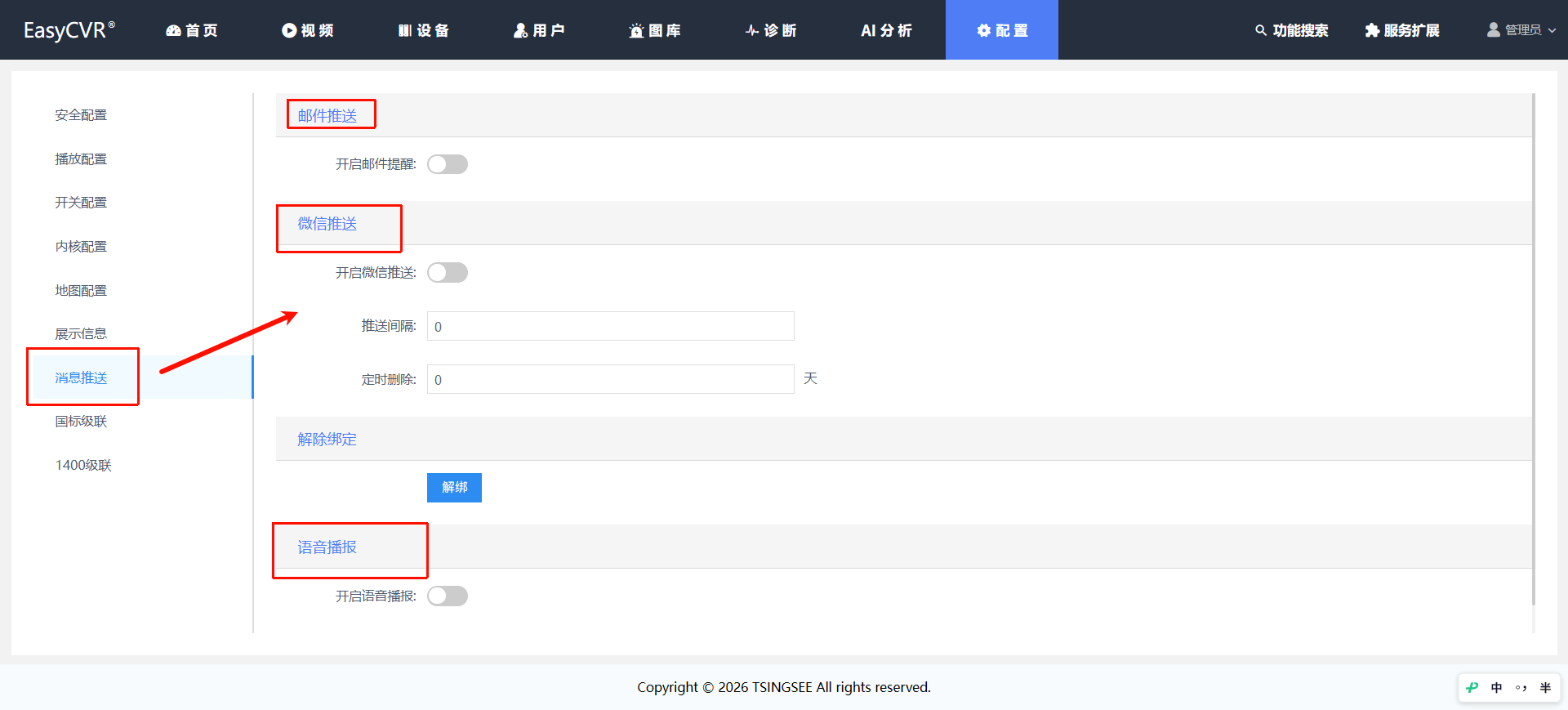Image resolution: width=1568 pixels, height=710 pixels.
Task: Click the play icon for 视频
Action: (289, 30)
